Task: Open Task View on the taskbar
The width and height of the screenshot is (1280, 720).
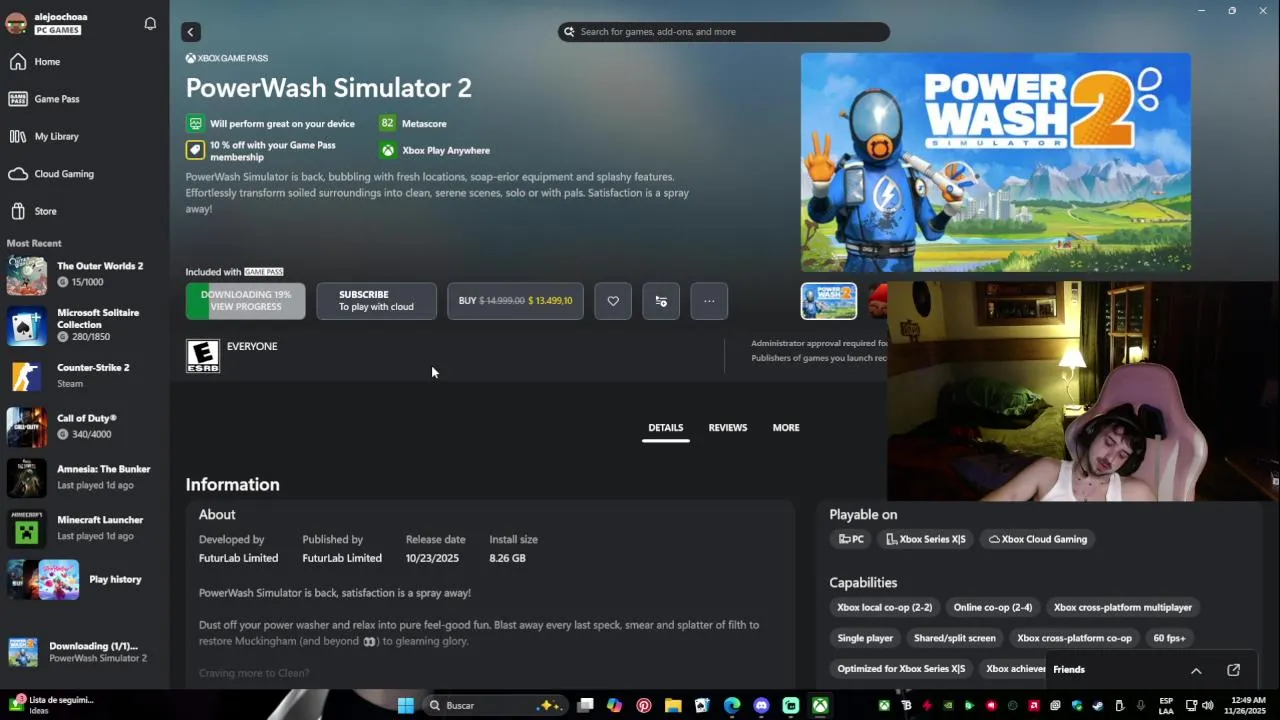Action: click(x=586, y=706)
